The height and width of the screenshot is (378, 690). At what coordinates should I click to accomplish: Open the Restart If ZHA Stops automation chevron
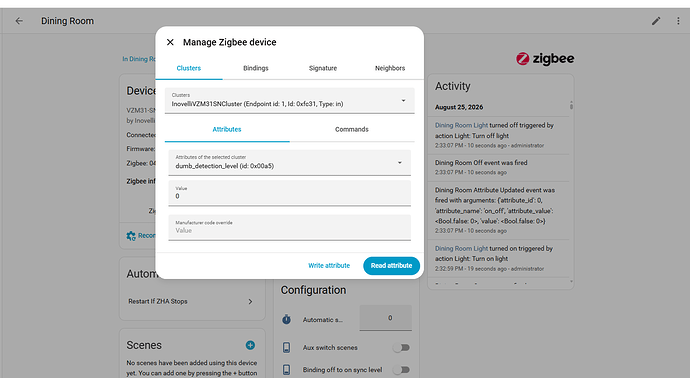pyautogui.click(x=250, y=301)
